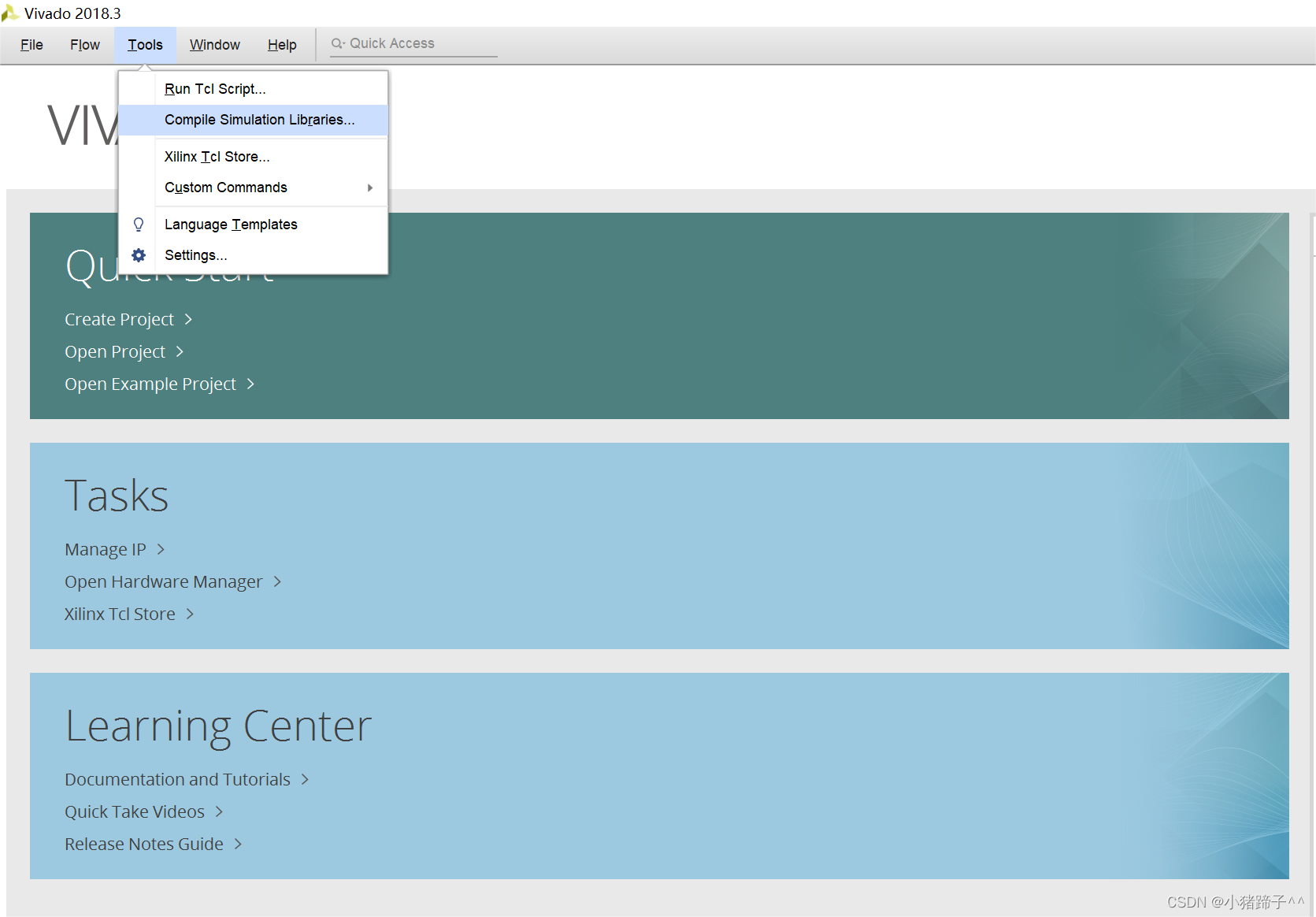
Task: Choose Run Tcl Script from Tools menu
Action: (253, 89)
